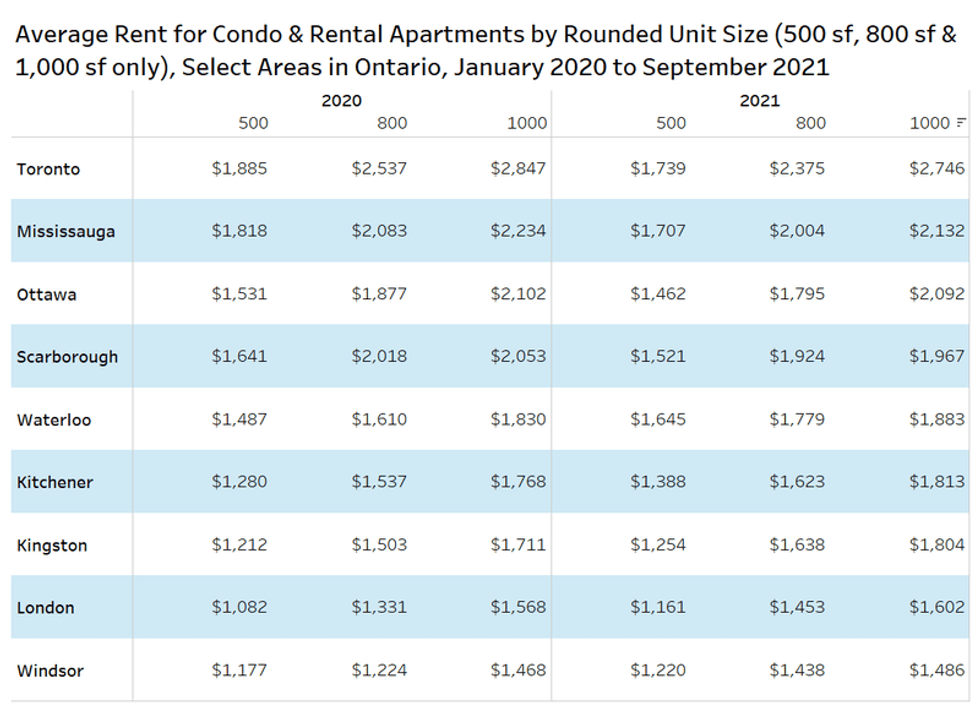Click Toronto's $2,847 rent value
The width and height of the screenshot is (980, 712).
click(x=518, y=169)
